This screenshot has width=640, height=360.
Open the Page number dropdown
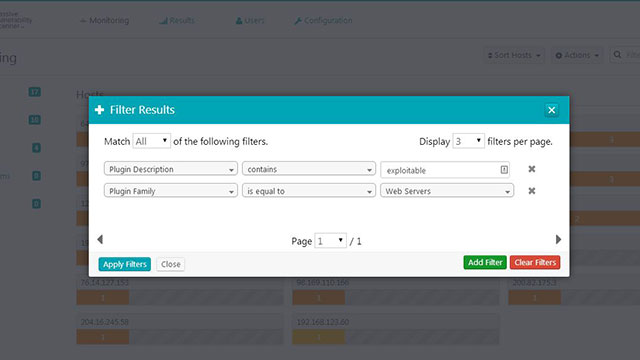click(331, 241)
